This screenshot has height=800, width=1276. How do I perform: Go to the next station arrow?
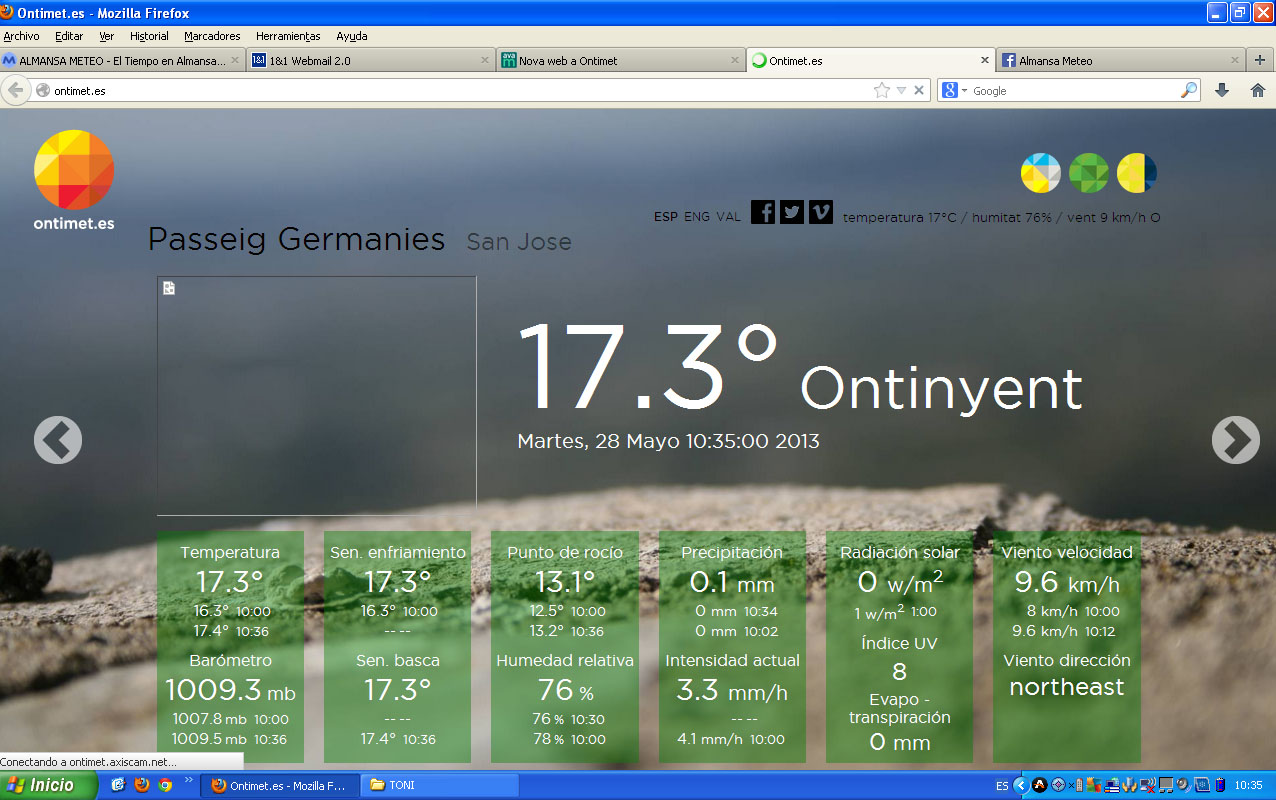click(1235, 440)
